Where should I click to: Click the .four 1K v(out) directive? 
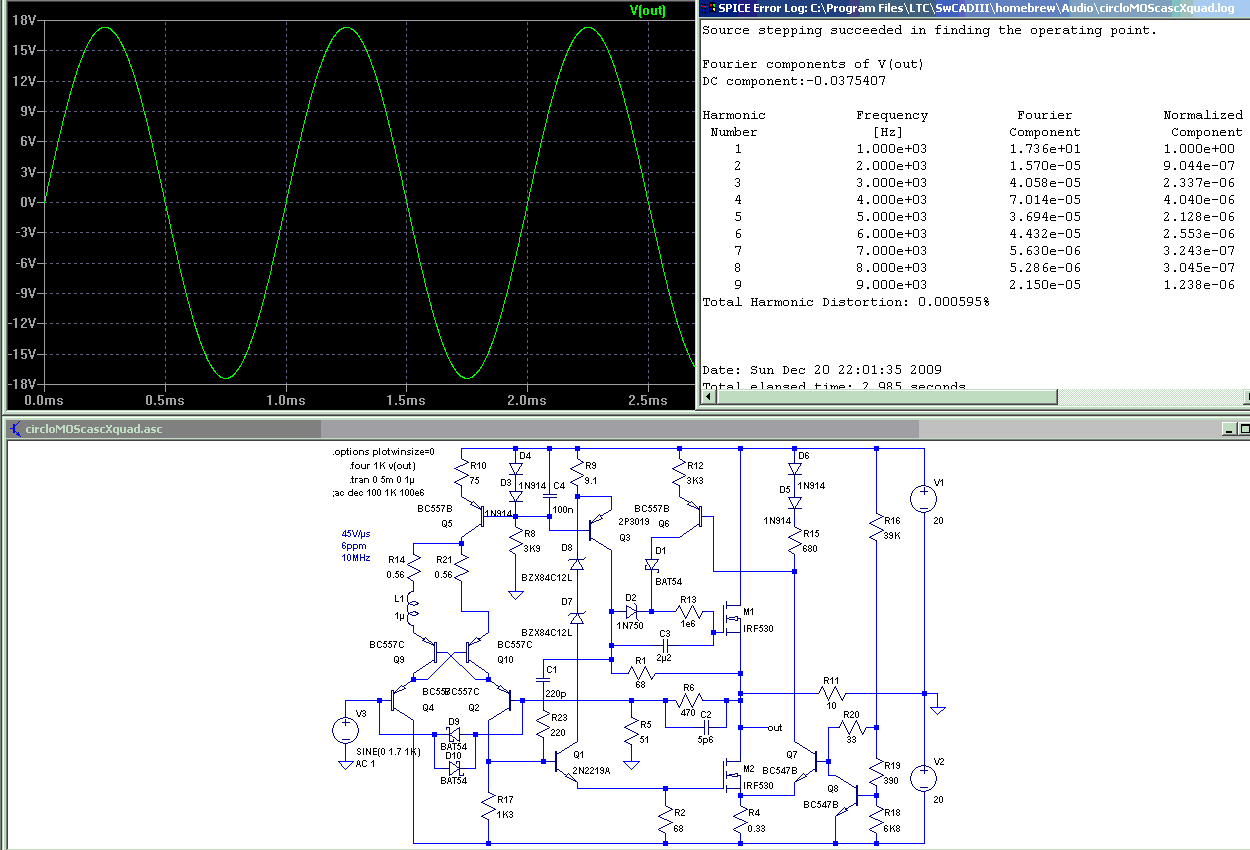pos(383,466)
